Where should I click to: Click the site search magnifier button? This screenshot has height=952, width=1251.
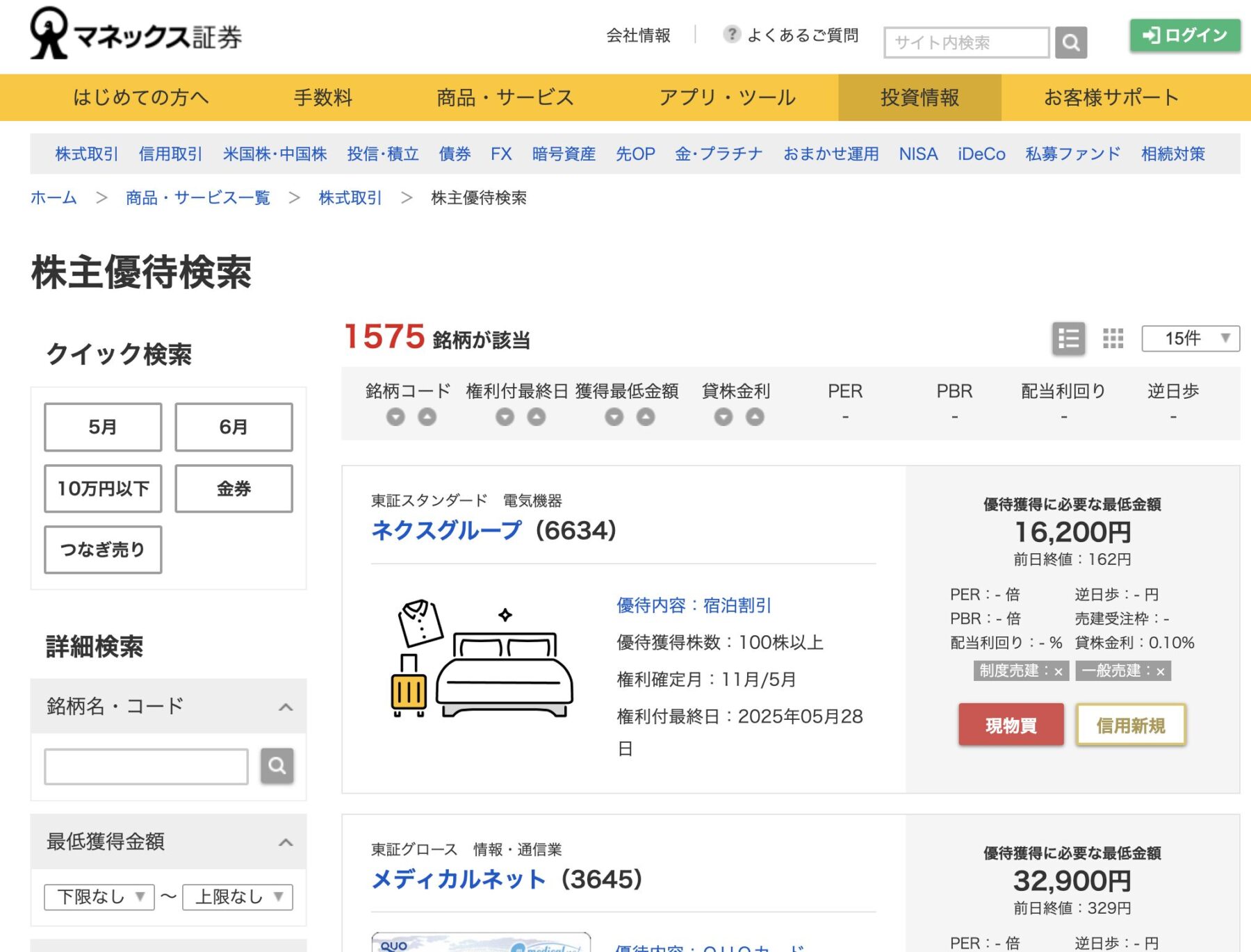click(1071, 43)
